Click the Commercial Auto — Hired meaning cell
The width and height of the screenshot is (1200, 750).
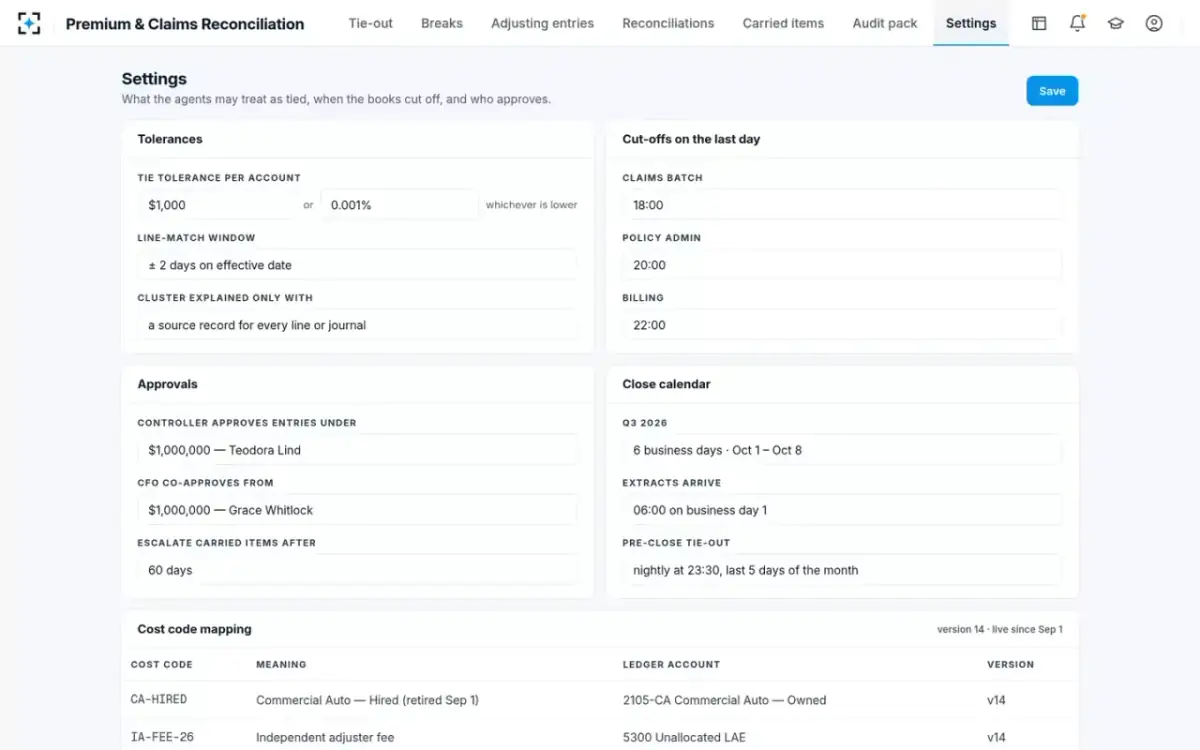(x=367, y=700)
